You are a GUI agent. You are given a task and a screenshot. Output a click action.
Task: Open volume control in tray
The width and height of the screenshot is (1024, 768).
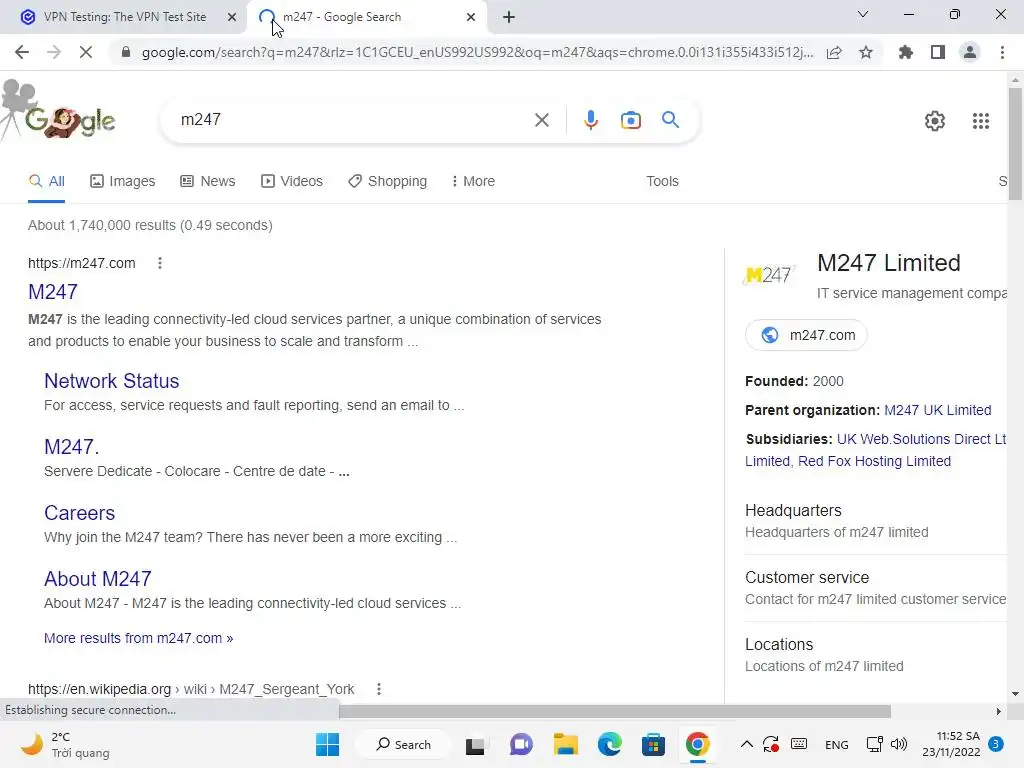[899, 744]
